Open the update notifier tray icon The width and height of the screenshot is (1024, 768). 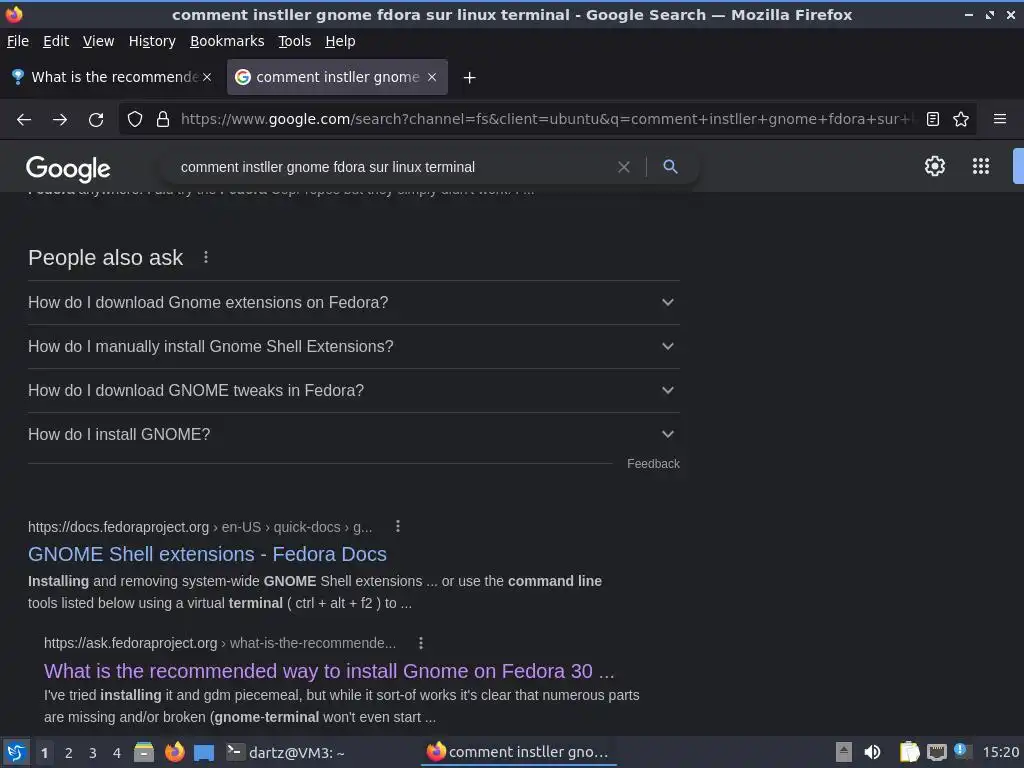pyautogui.click(x=961, y=750)
